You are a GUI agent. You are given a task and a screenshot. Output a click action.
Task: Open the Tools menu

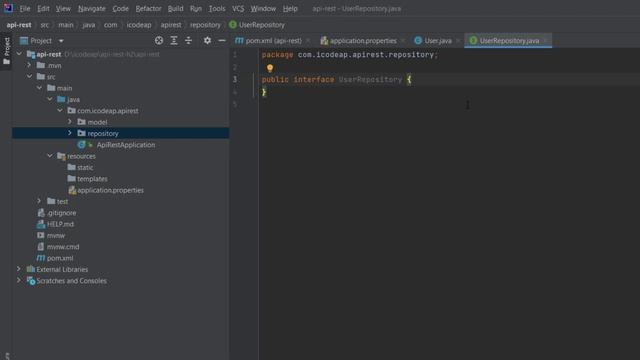click(x=217, y=9)
